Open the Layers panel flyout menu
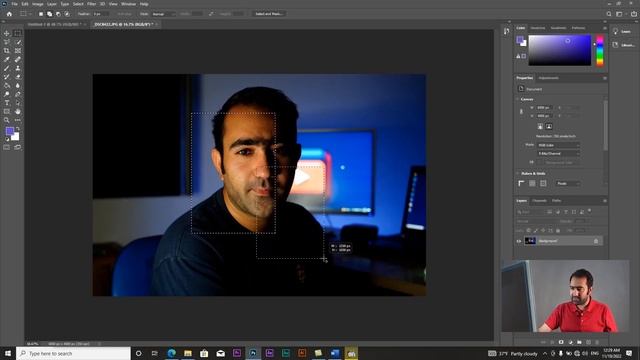 click(x=604, y=201)
